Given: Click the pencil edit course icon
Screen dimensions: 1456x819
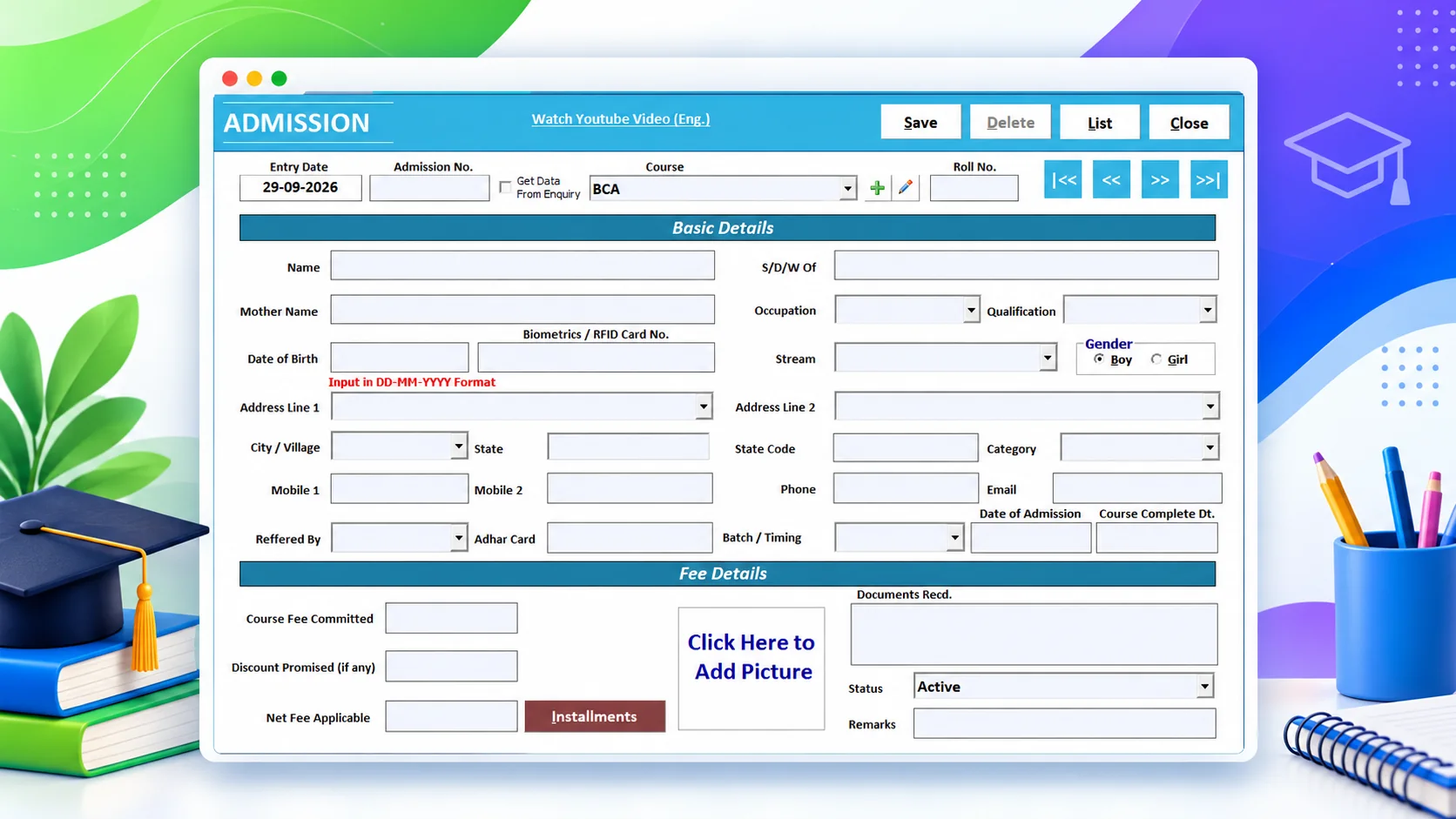Looking at the screenshot, I should (906, 187).
